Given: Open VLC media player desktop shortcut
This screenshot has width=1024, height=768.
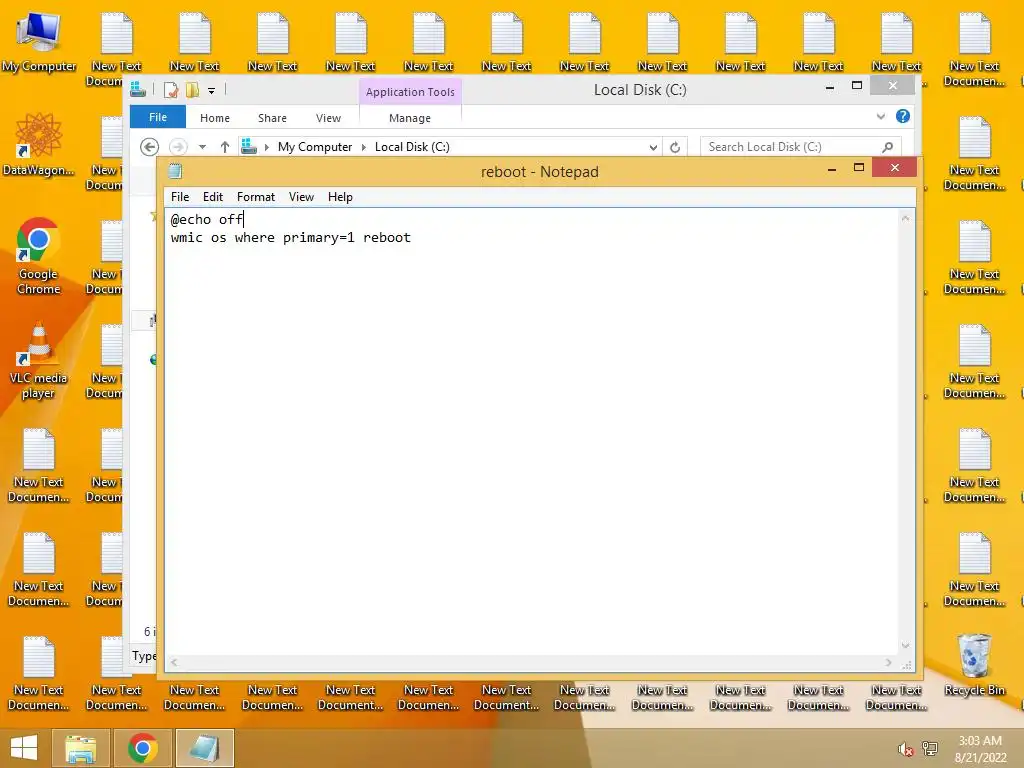Looking at the screenshot, I should click(39, 360).
